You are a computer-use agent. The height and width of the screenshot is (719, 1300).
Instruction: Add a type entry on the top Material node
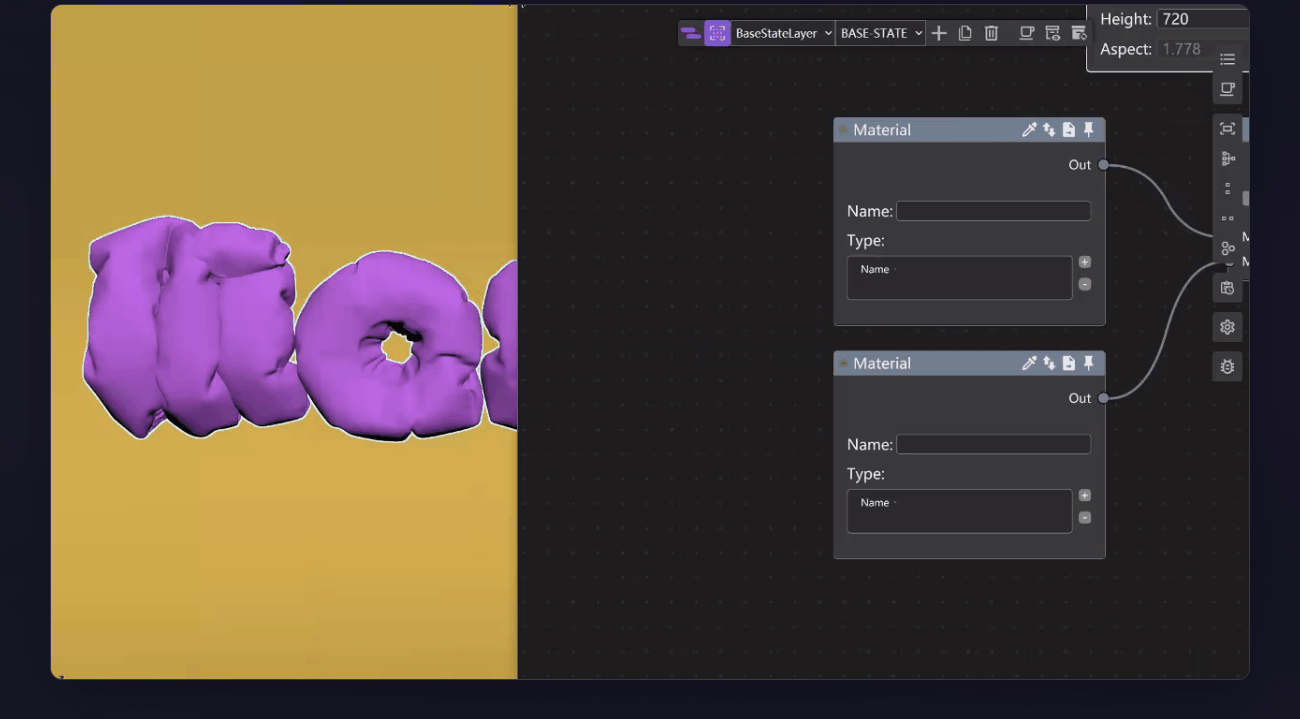[1085, 262]
